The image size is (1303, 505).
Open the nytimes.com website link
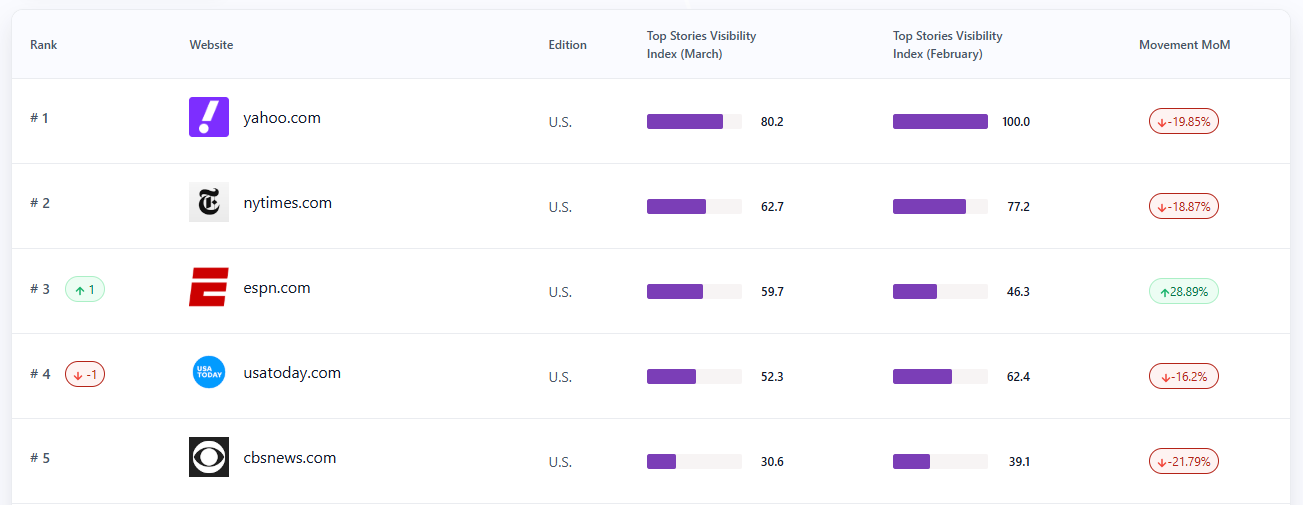(x=287, y=203)
